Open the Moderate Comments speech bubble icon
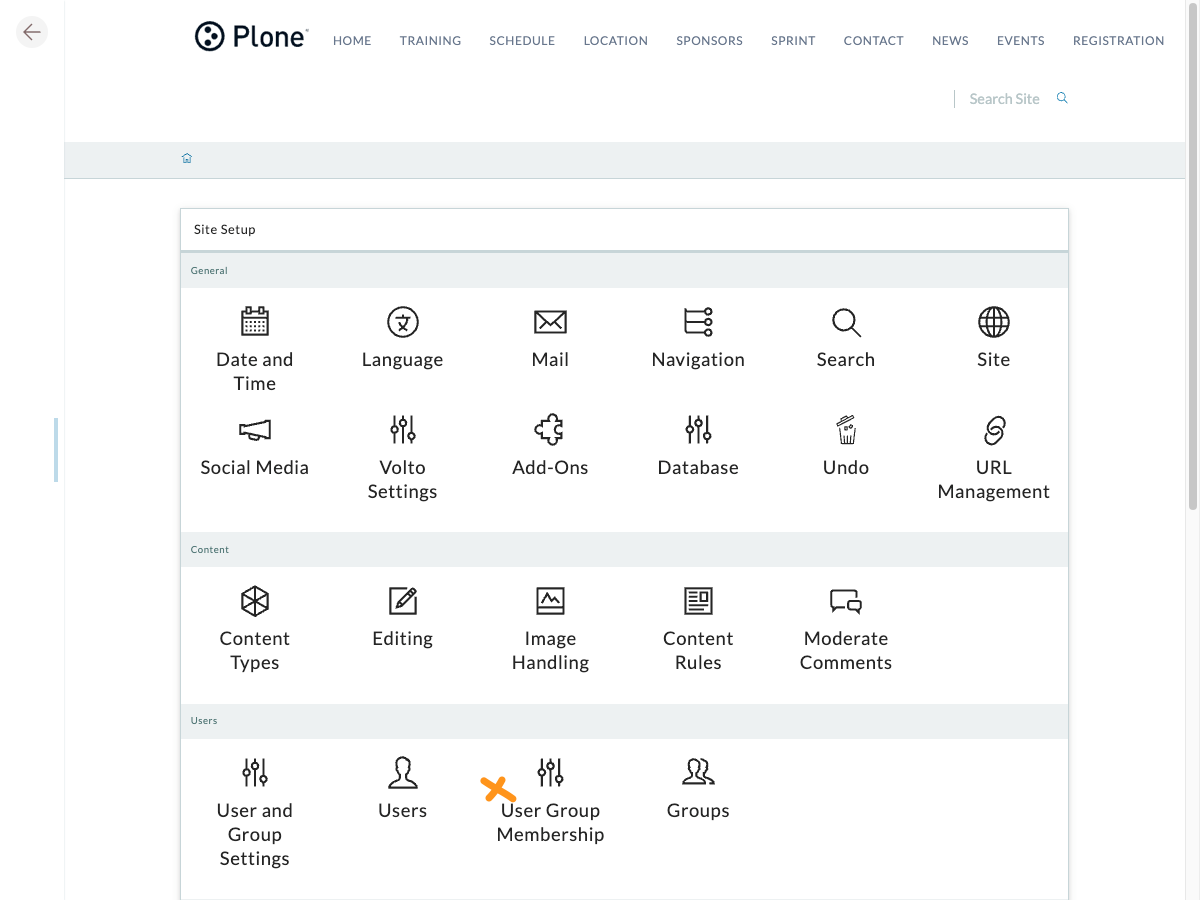 click(x=846, y=601)
